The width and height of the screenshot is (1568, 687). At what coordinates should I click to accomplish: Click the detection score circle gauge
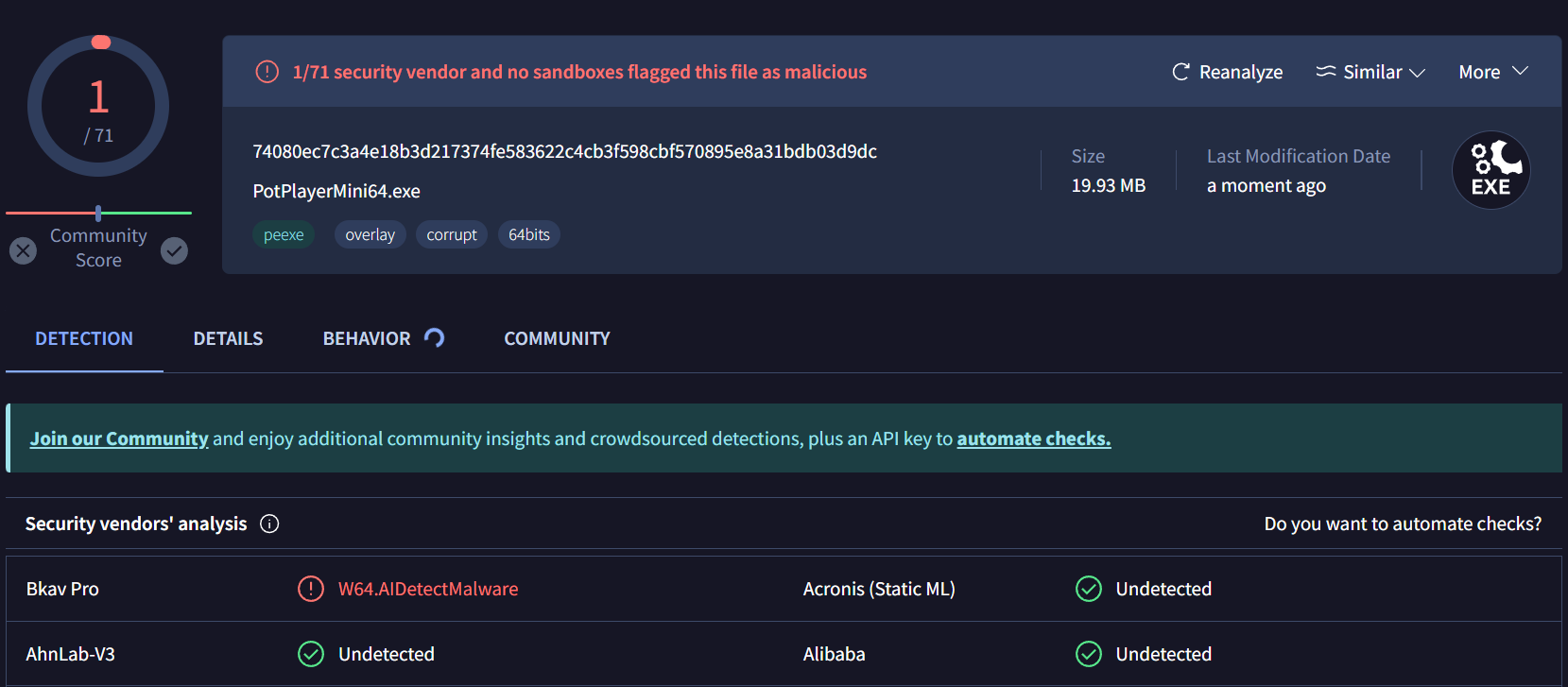[x=98, y=106]
